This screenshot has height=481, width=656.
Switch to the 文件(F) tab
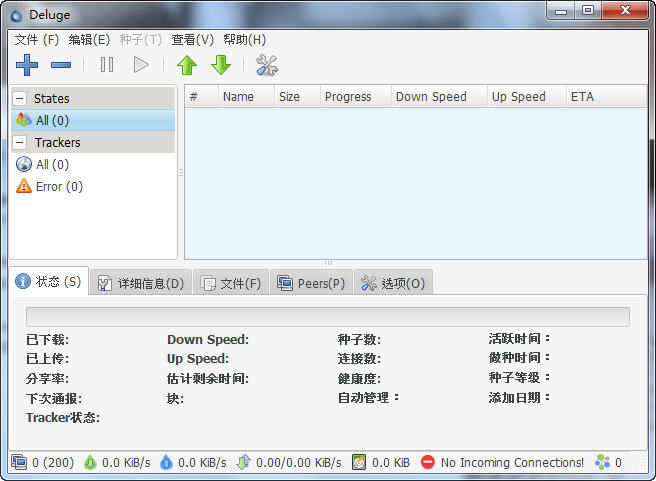tap(231, 283)
